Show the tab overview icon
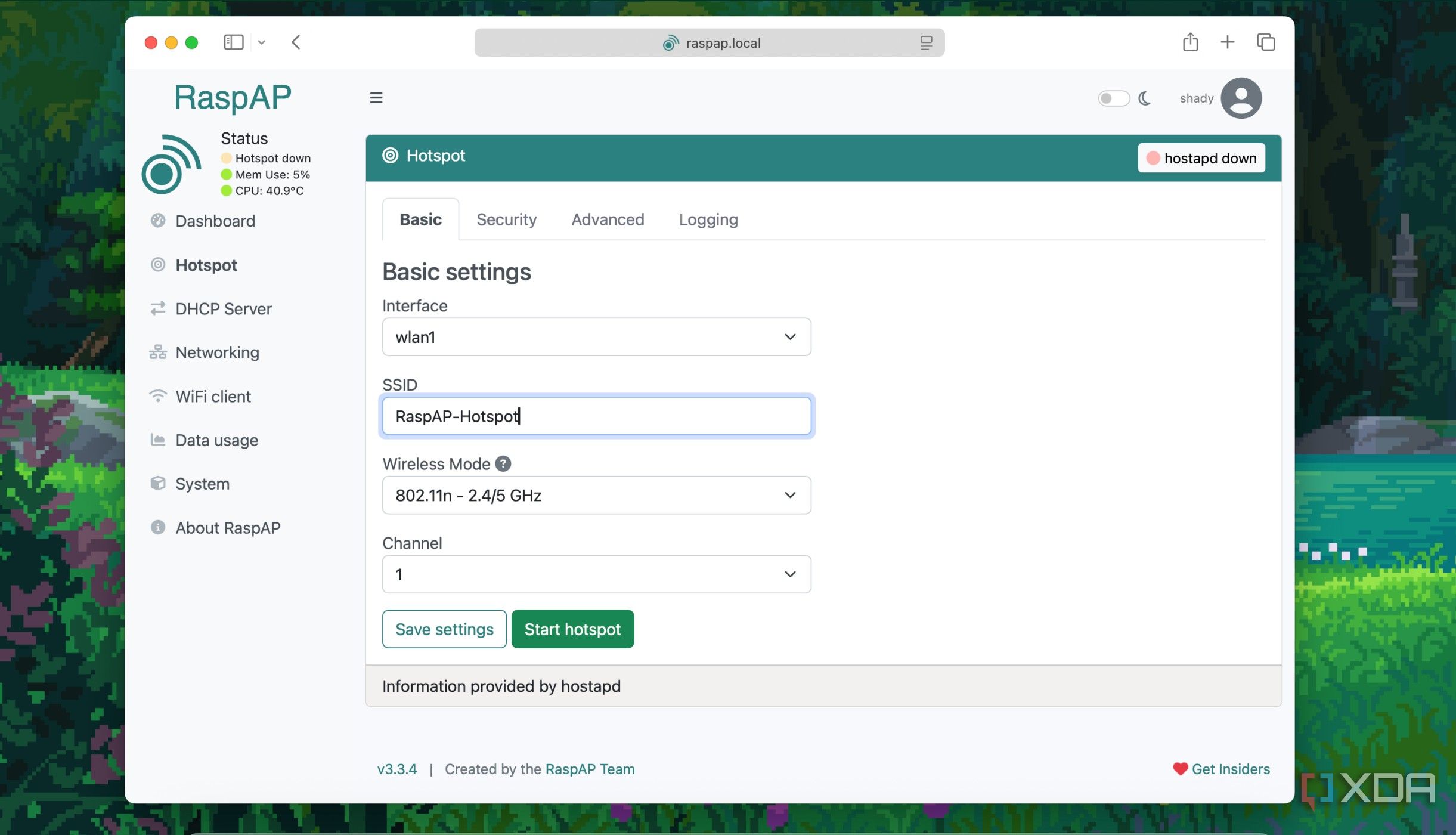This screenshot has width=1456, height=835. tap(1265, 42)
